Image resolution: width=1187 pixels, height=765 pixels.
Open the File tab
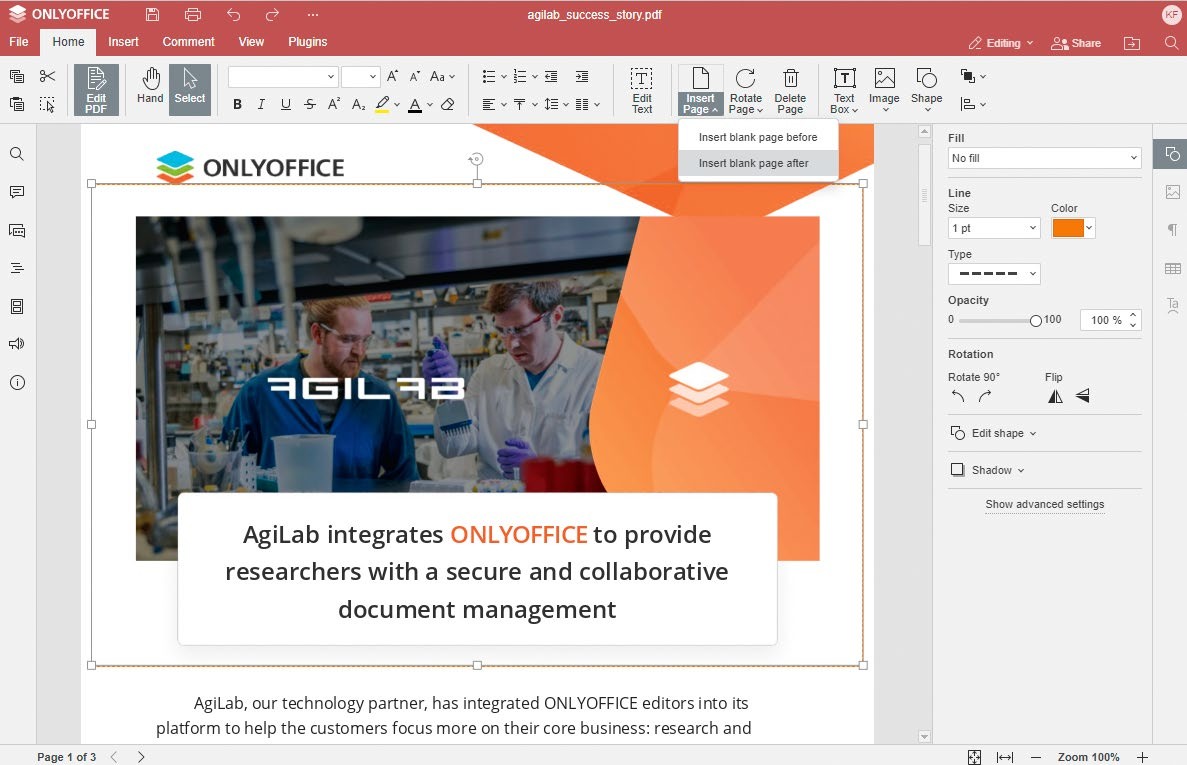point(19,42)
